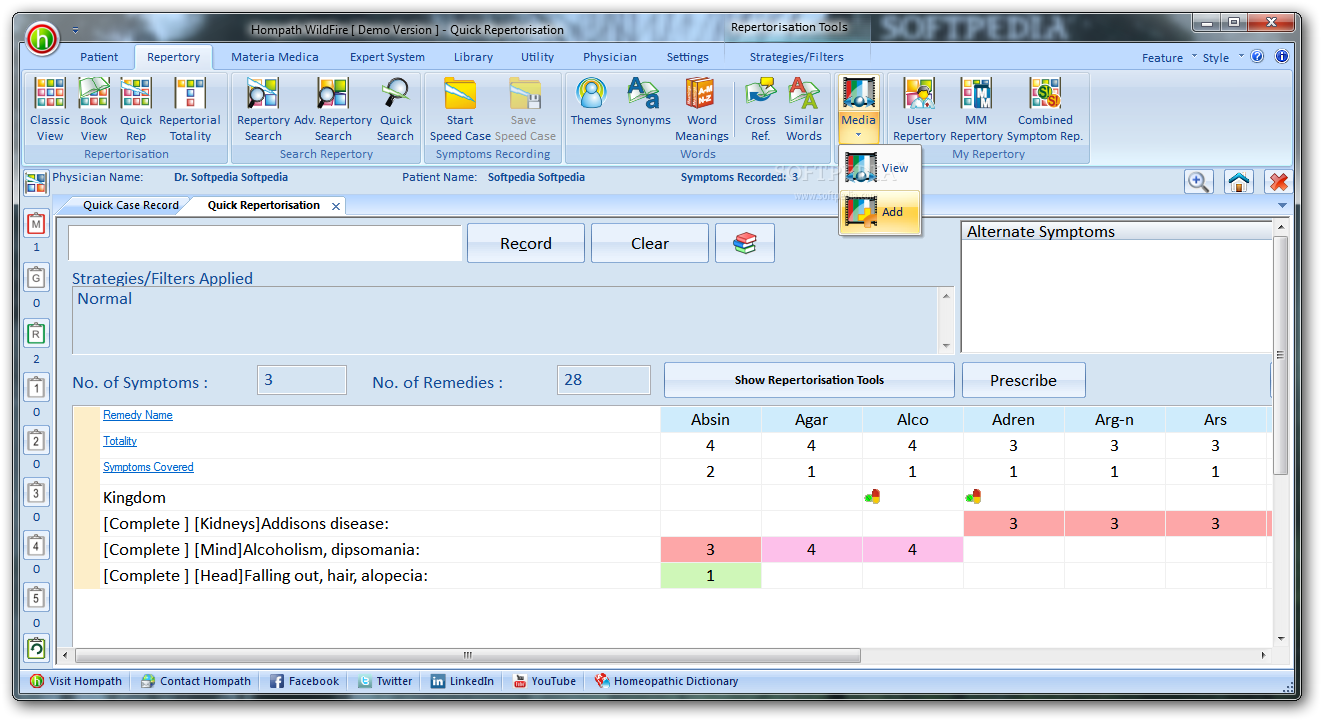Screen dimensions: 1322x721
Task: Open Classic View repertorisation
Action: [x=49, y=110]
